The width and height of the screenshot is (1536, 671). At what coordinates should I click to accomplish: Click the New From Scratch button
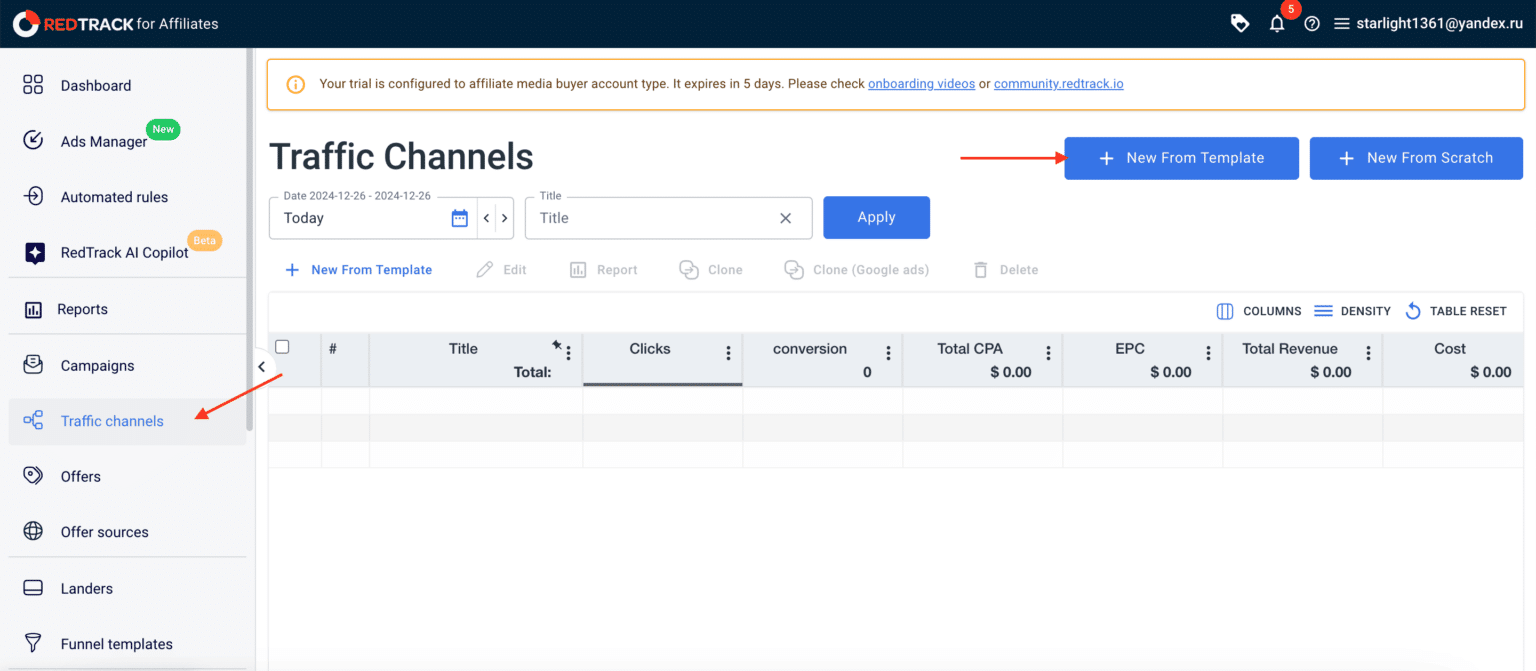1416,158
